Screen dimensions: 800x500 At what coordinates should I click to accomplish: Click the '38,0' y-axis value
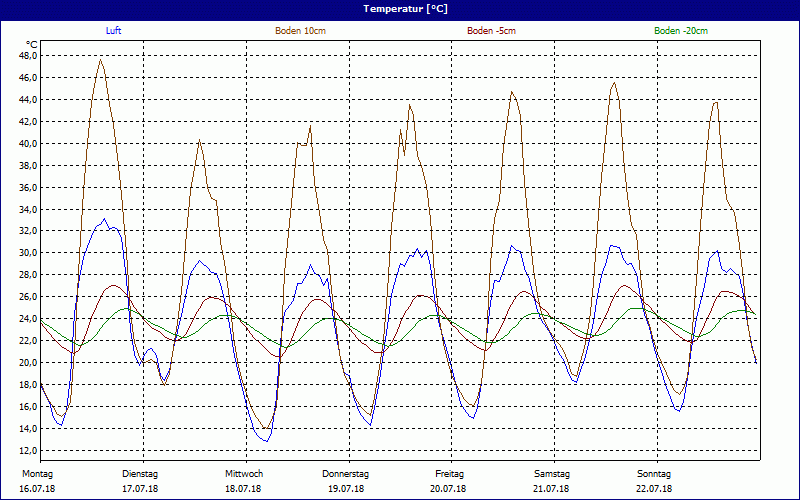click(x=29, y=165)
